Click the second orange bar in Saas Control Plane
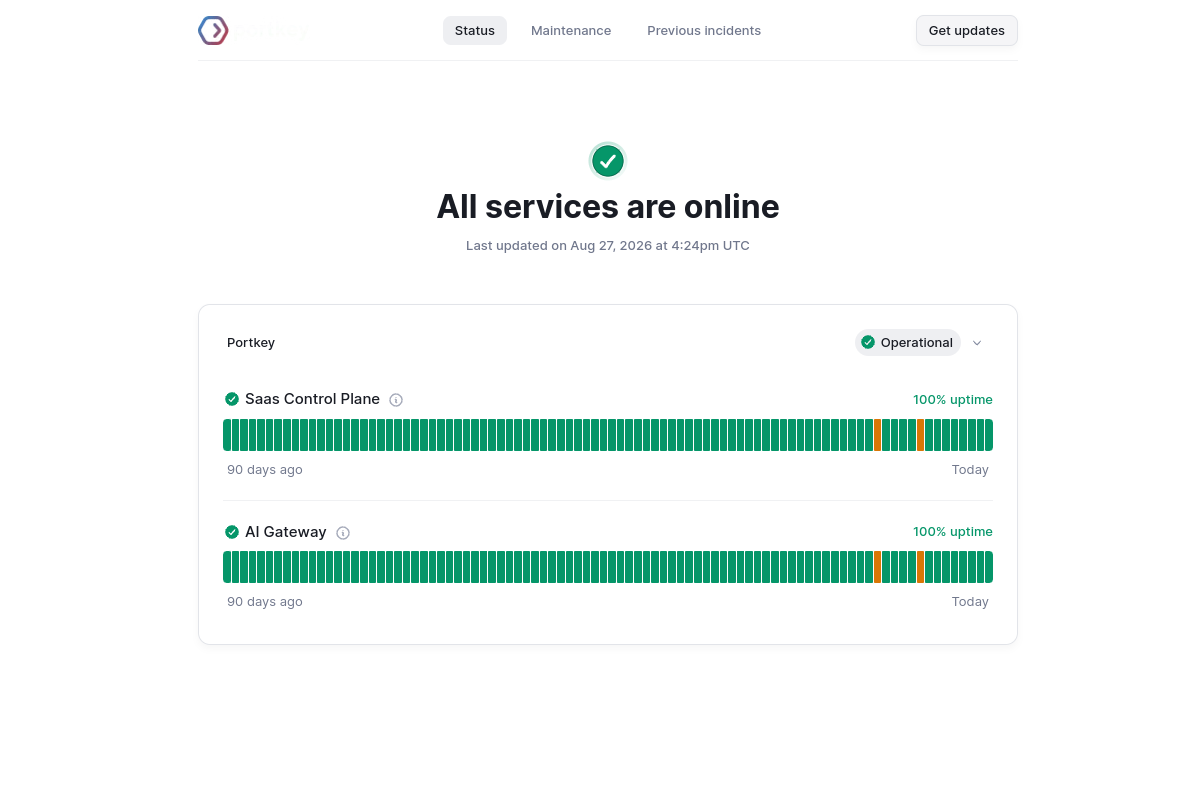The image size is (1200, 800). [x=920, y=435]
